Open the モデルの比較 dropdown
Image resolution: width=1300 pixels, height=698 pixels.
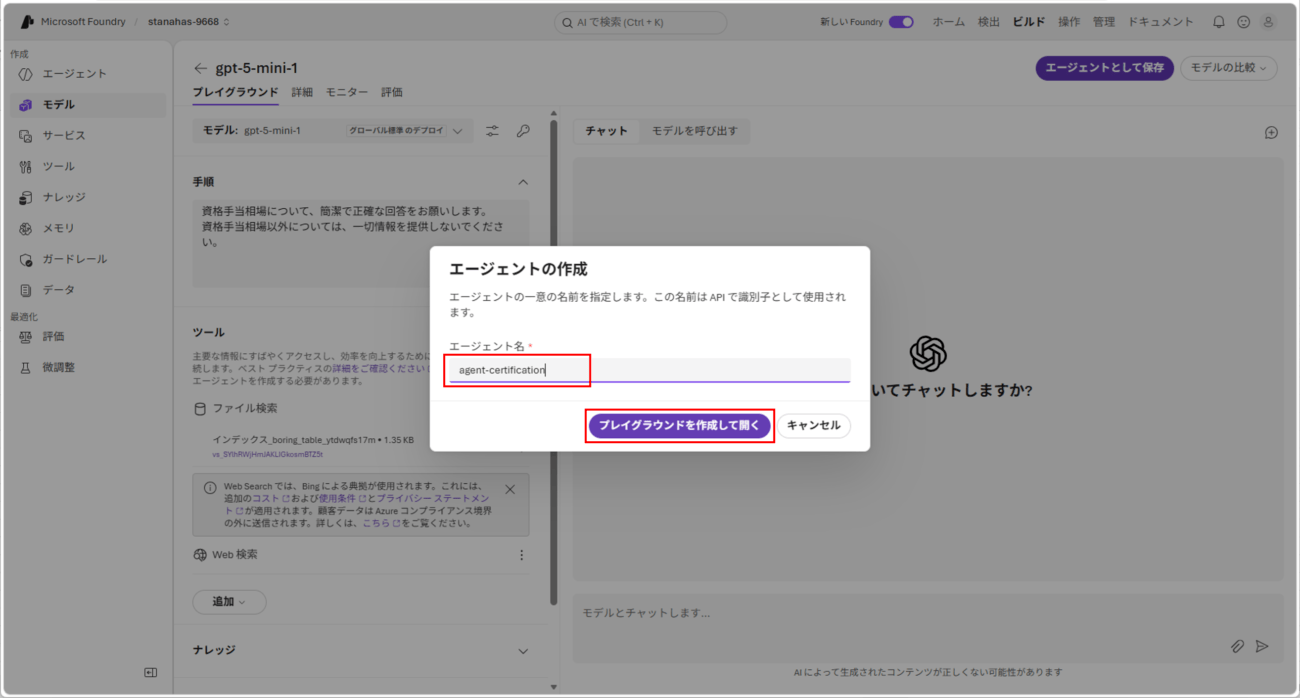pyautogui.click(x=1229, y=68)
